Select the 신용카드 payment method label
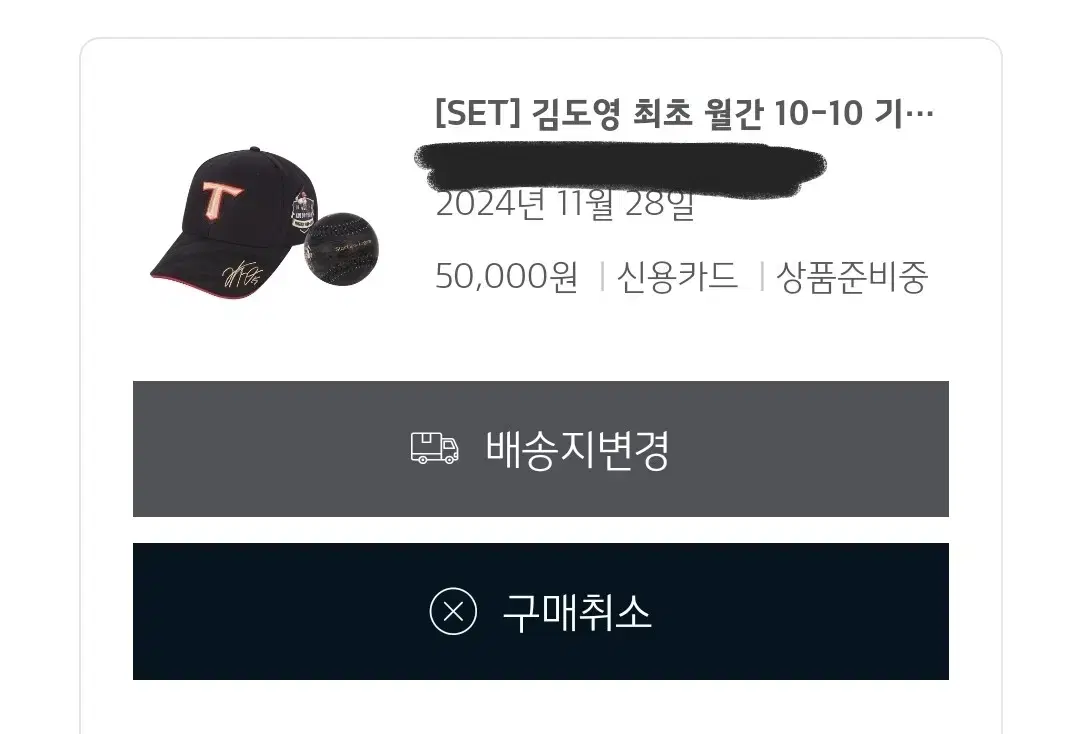The height and width of the screenshot is (734, 1080). point(678,277)
